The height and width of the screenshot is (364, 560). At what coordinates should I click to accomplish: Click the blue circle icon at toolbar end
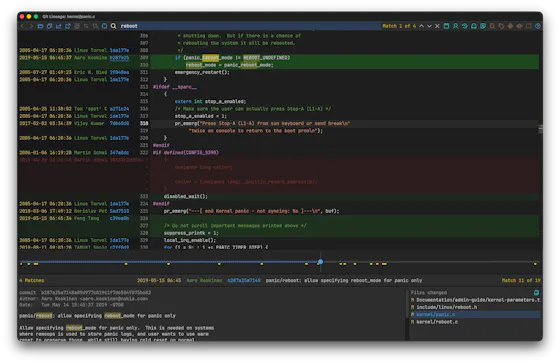click(x=538, y=26)
